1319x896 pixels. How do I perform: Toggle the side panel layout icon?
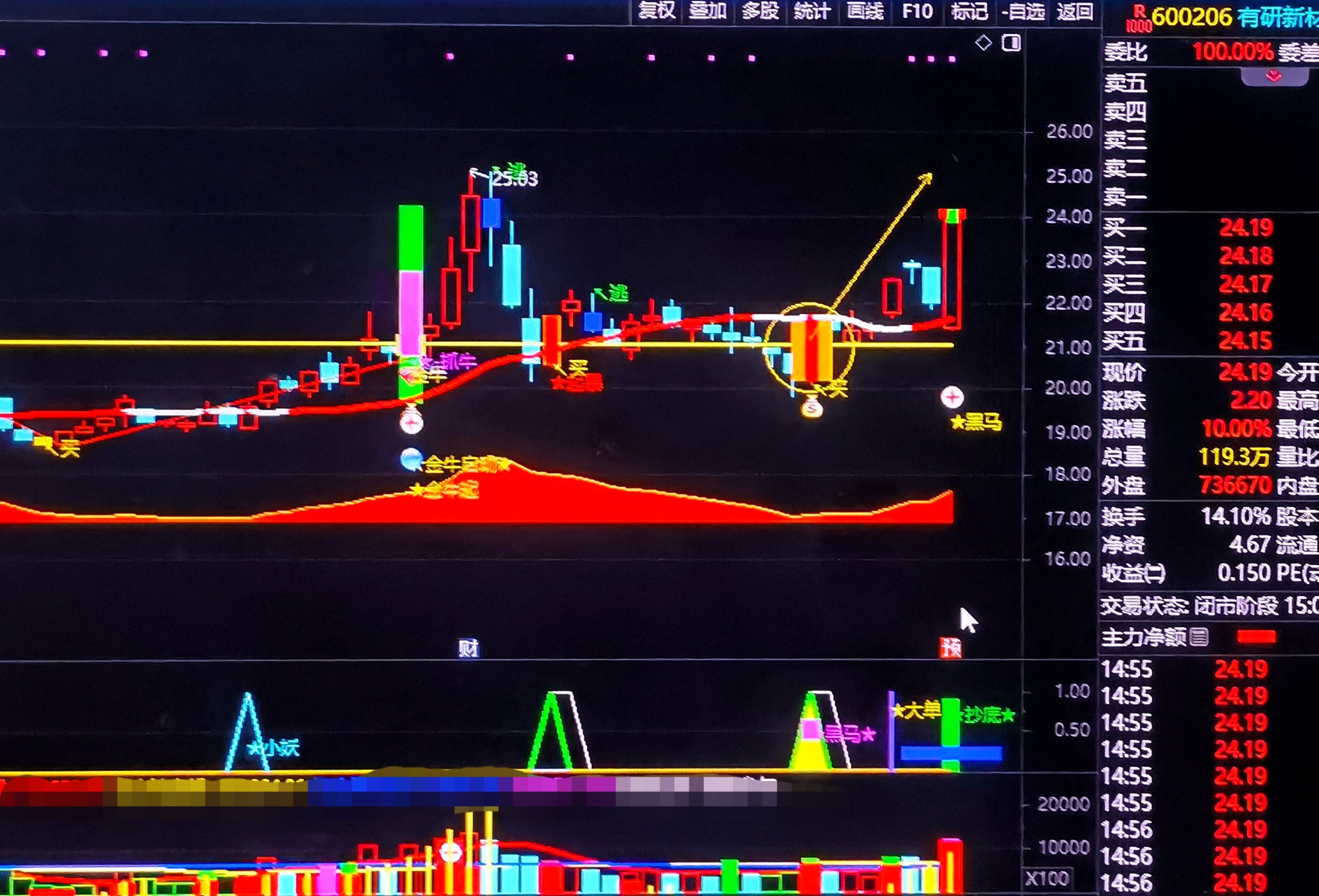(1011, 44)
